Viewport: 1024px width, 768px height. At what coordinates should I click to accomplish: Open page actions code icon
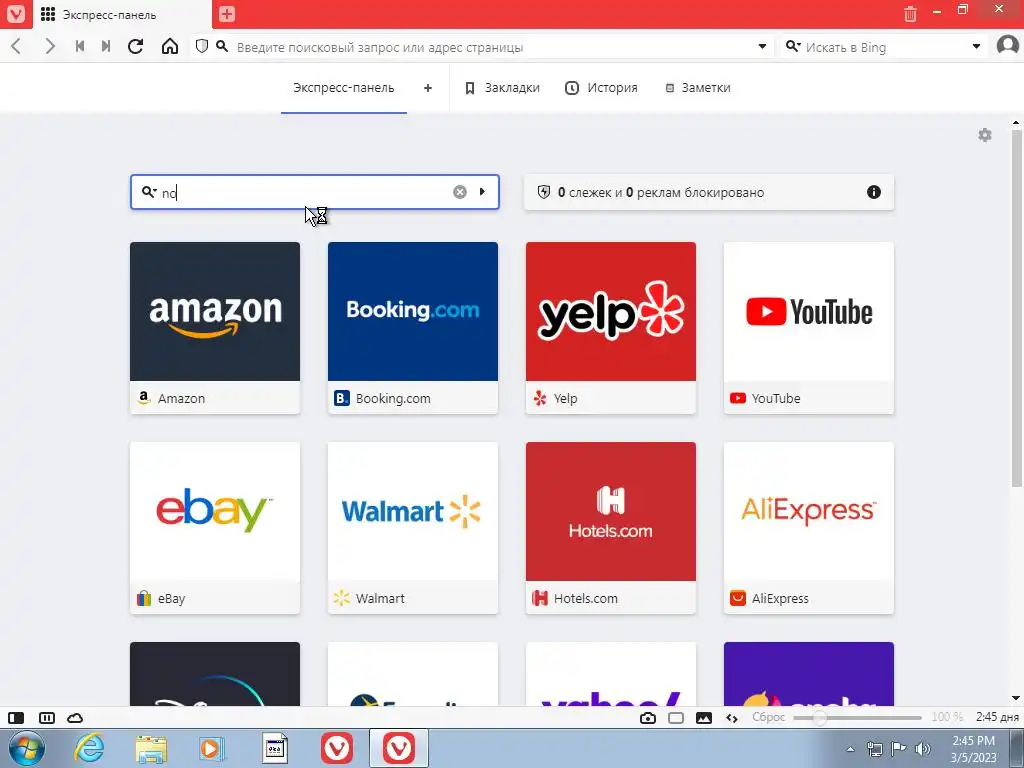point(732,718)
